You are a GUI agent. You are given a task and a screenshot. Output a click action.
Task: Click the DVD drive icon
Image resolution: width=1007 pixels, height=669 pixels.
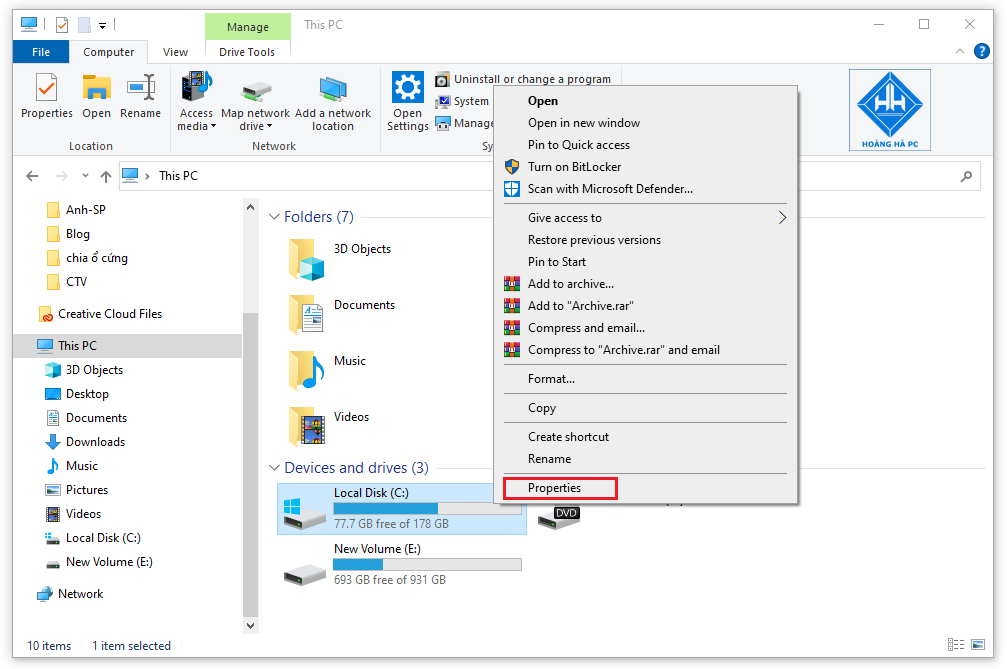559,518
